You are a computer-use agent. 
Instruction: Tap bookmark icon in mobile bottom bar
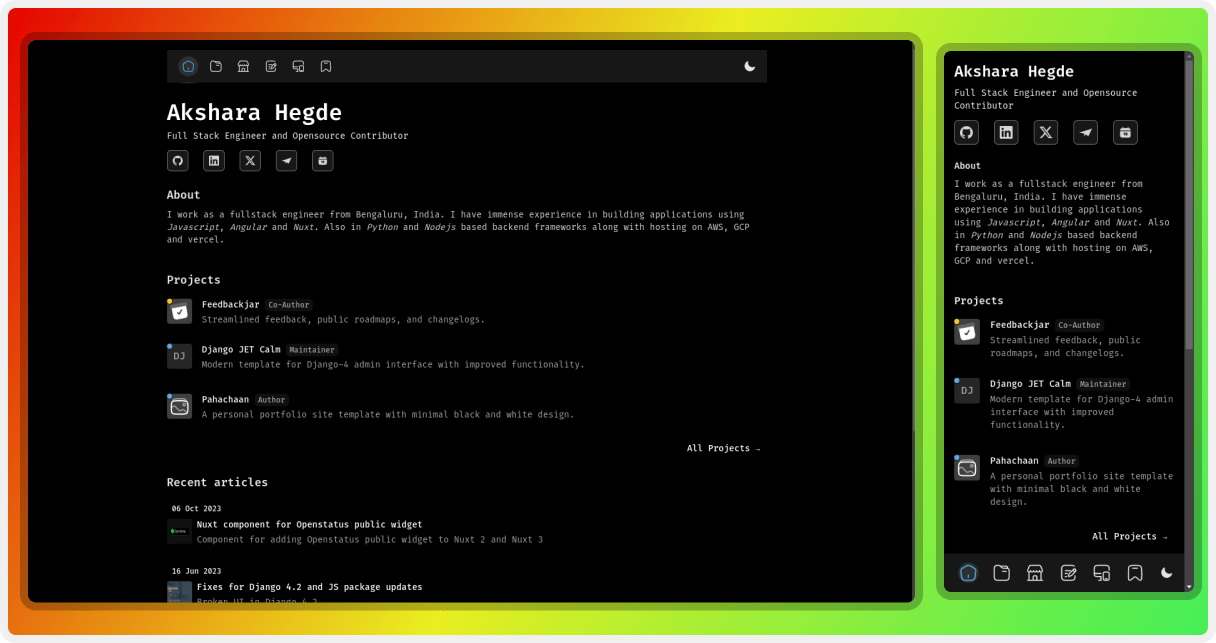pos(1135,573)
